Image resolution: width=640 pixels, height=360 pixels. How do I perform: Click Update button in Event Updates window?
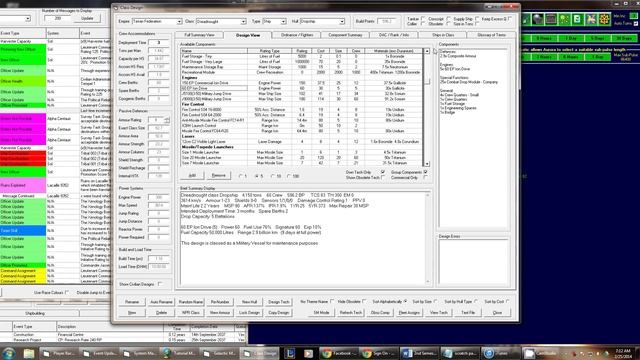click(x=87, y=18)
